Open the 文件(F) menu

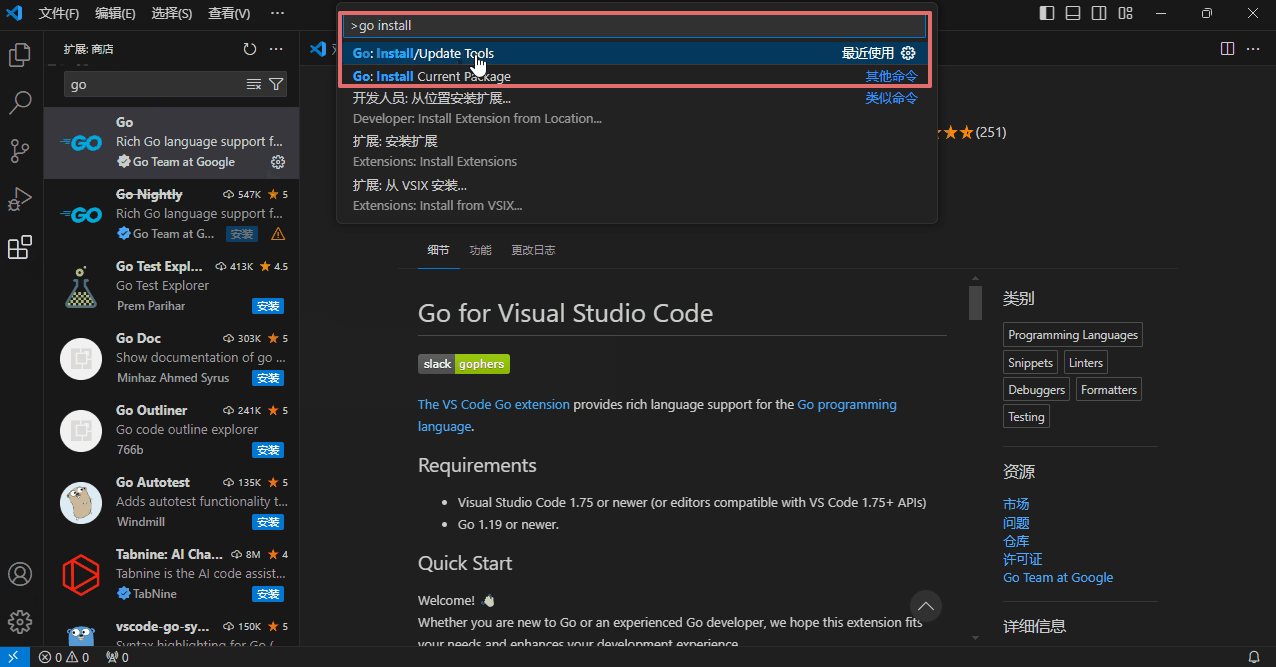pyautogui.click(x=59, y=14)
